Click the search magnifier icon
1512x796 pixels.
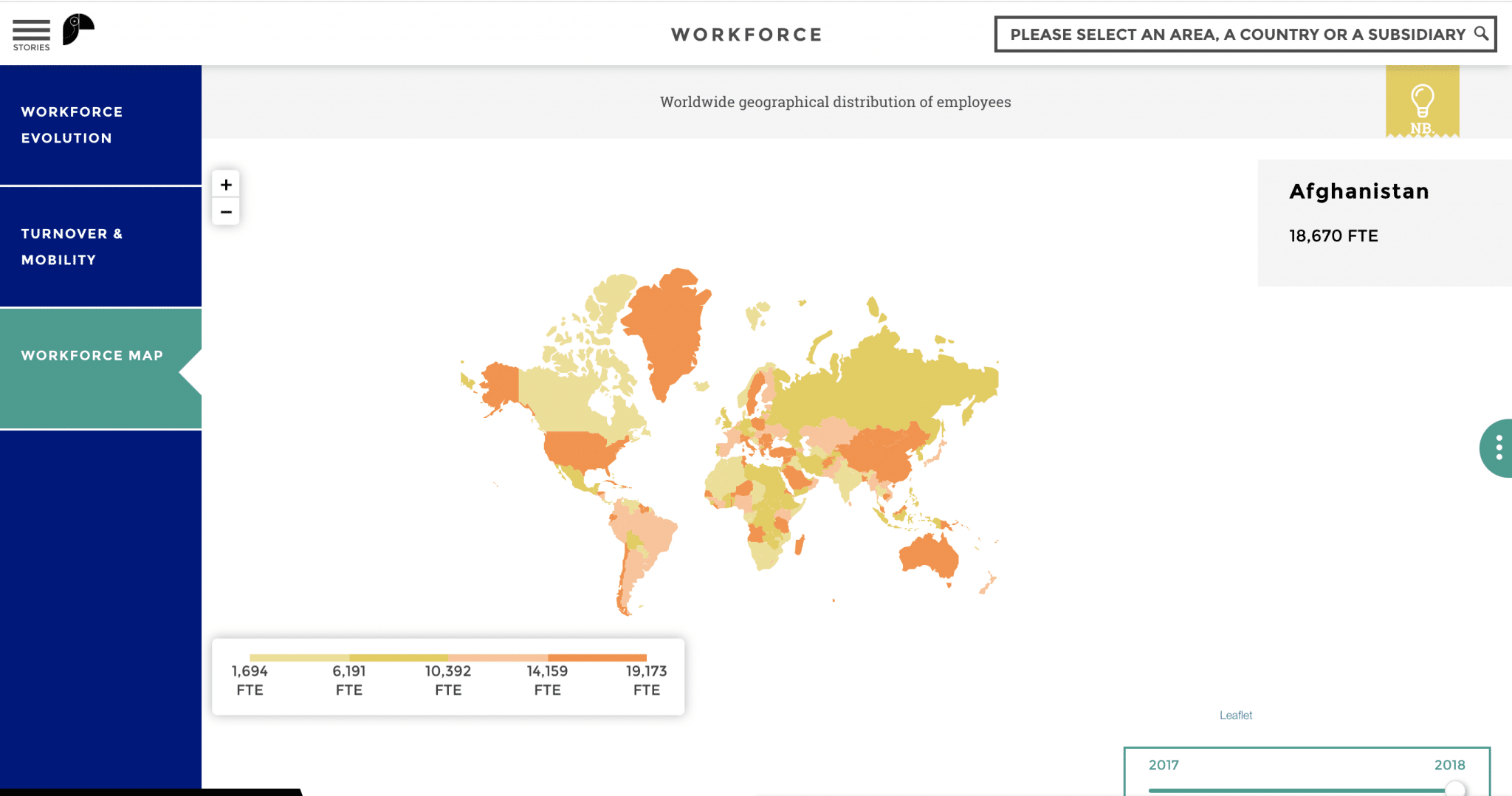(x=1480, y=34)
